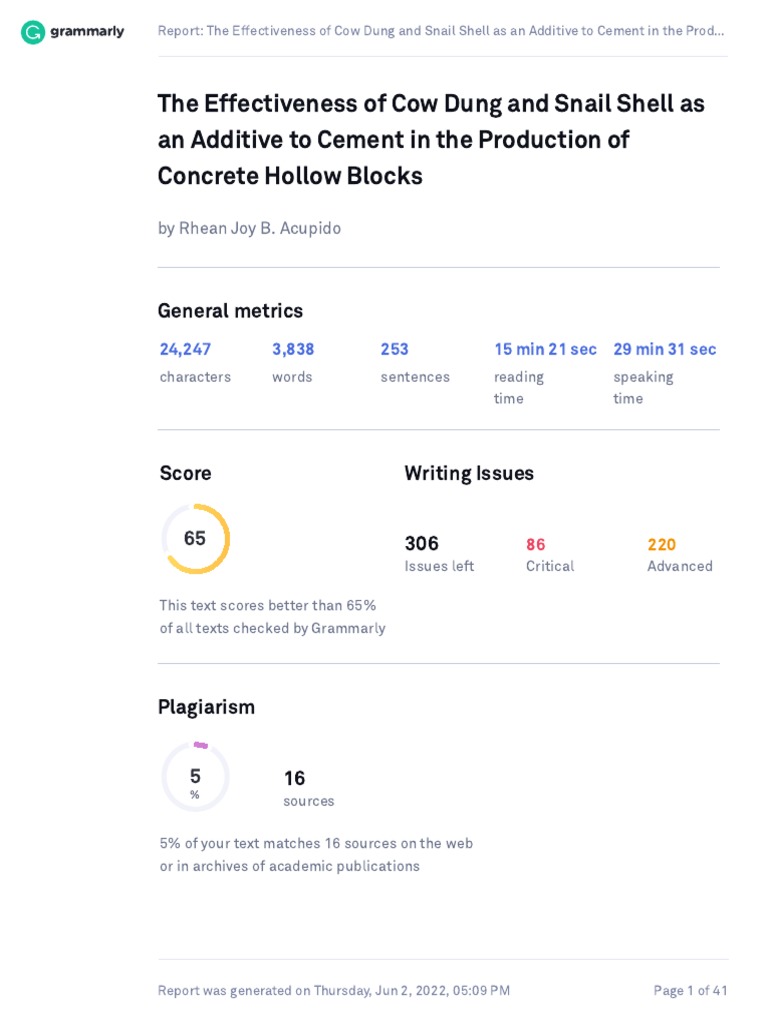The height and width of the screenshot is (1024, 768).
Task: Click the General metrics heading
Action: 230,311
